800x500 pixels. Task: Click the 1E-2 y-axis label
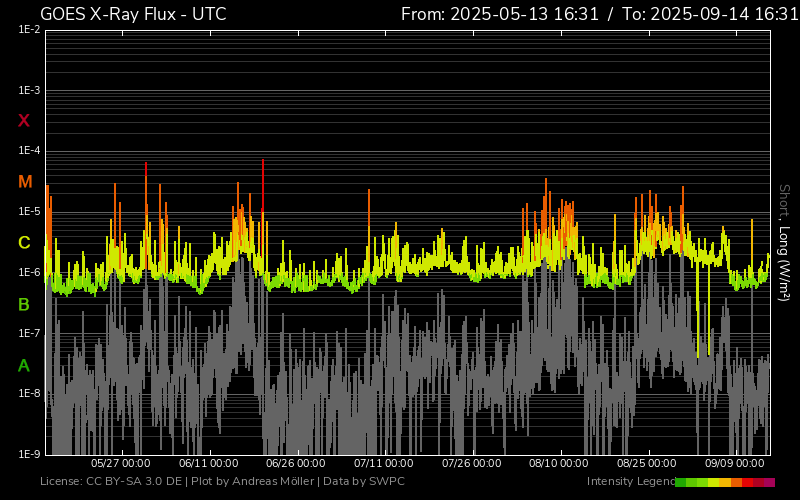29,30
